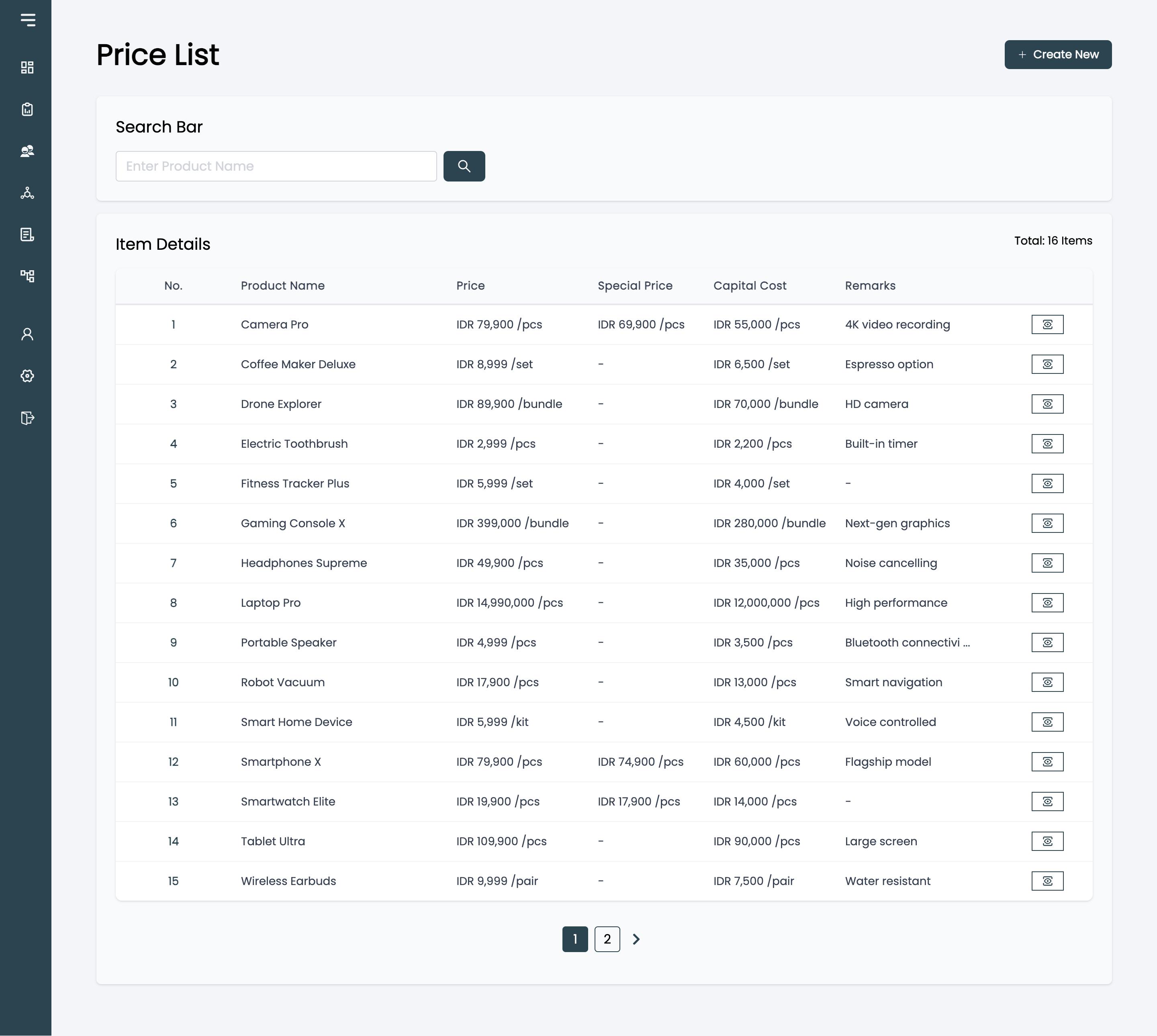View details of Drone Explorer row

(x=1047, y=404)
